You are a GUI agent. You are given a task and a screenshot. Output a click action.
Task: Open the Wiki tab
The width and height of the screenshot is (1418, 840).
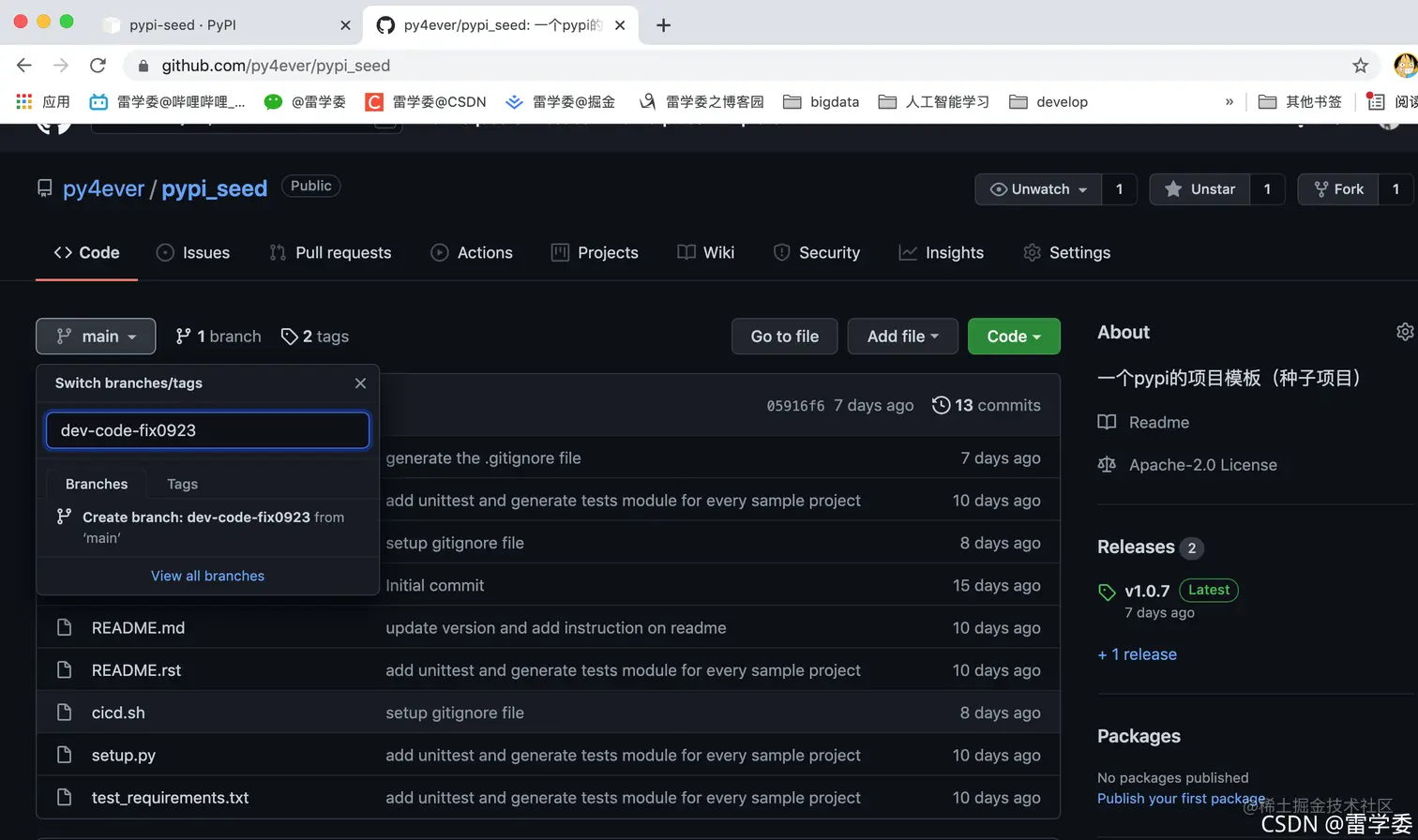(x=706, y=252)
